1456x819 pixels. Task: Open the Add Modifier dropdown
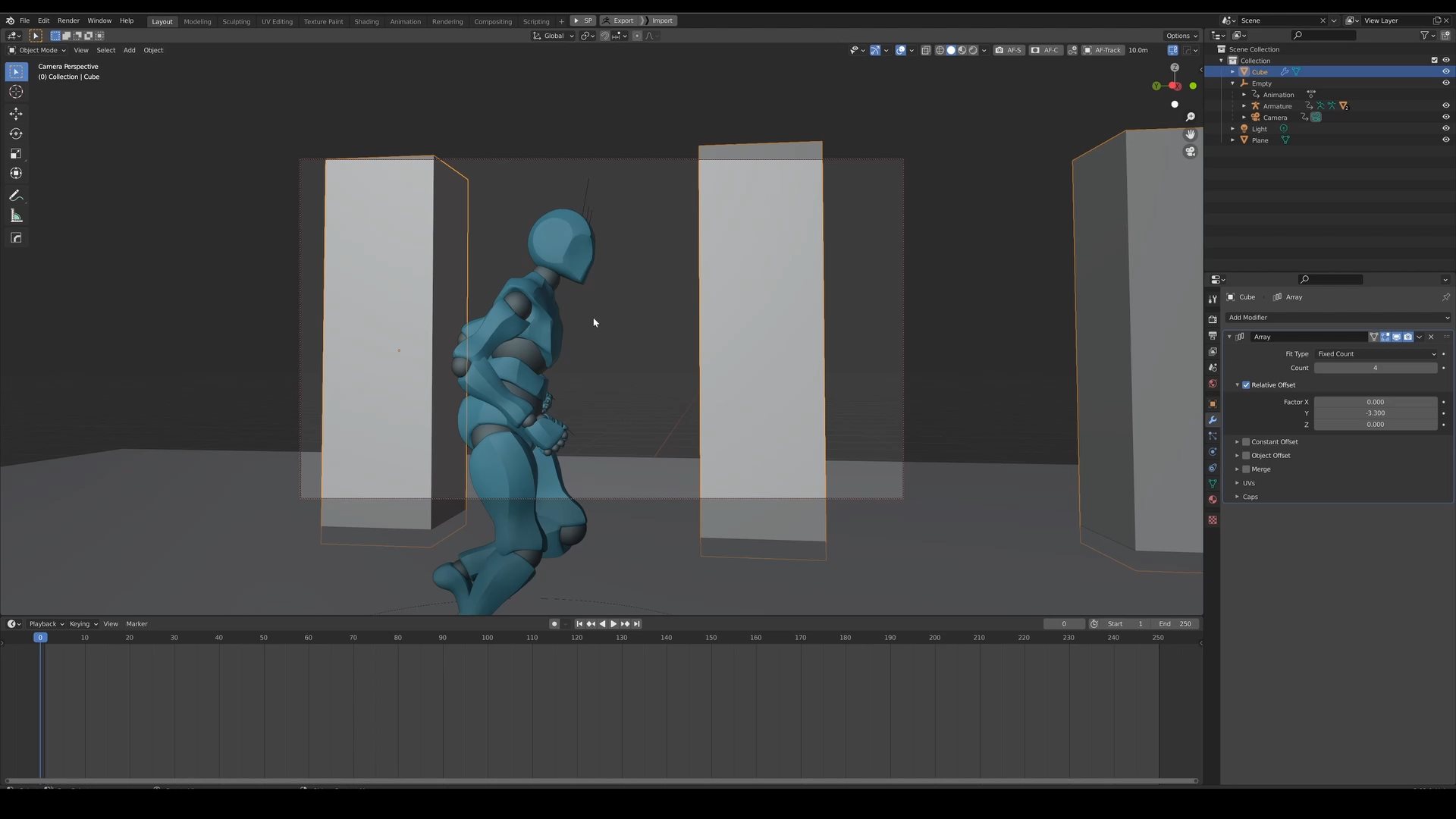click(x=1338, y=318)
